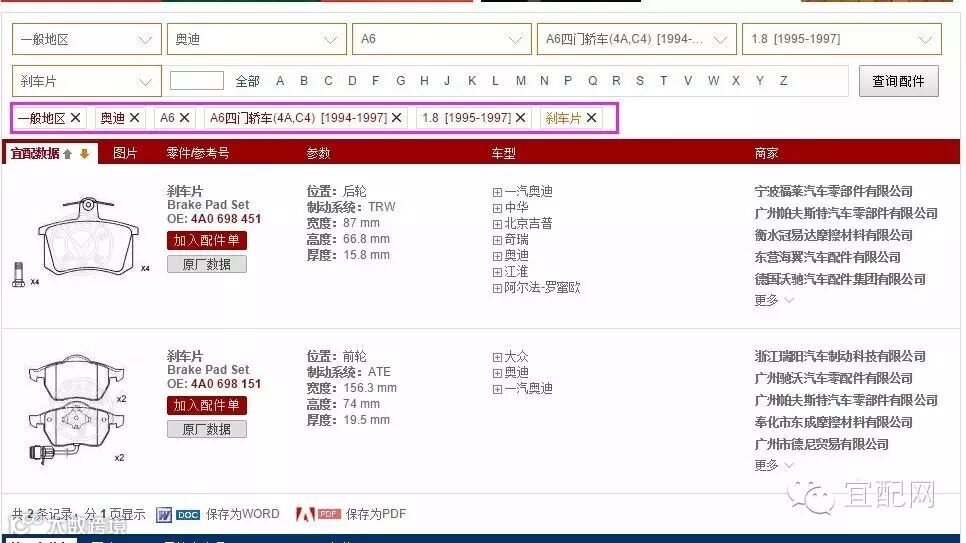Add part 4A0 698 451 to parts list
The height and width of the screenshot is (543, 966).
pos(207,240)
